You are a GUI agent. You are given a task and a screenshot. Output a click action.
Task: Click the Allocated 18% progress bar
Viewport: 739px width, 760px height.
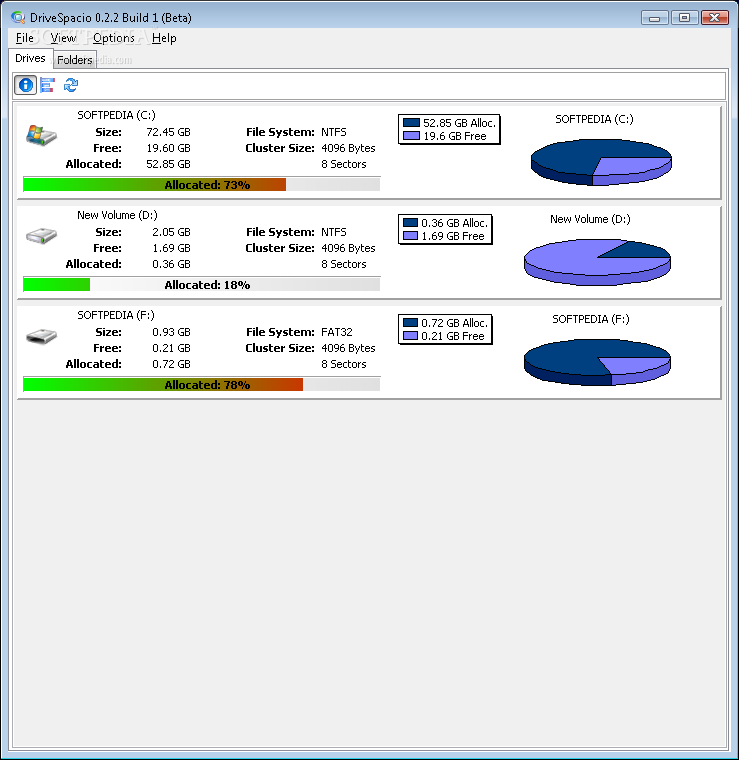202,285
